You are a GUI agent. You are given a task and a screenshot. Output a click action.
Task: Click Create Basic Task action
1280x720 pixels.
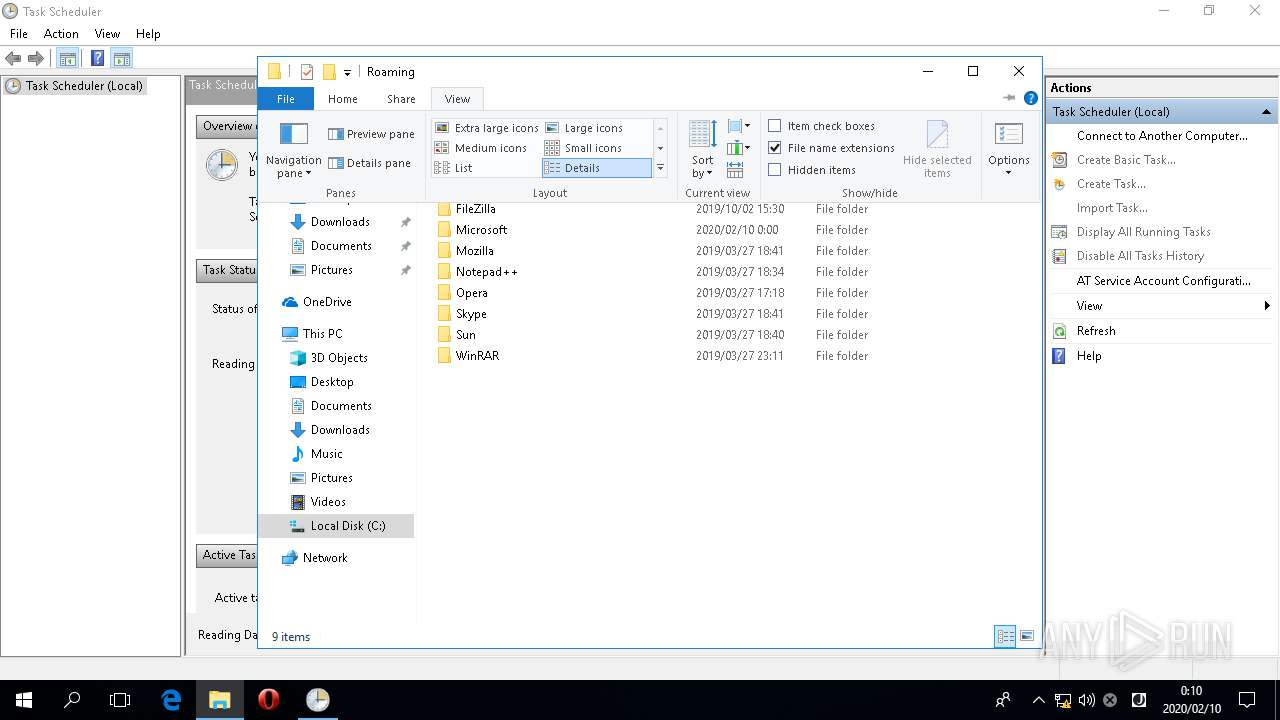[1126, 160]
